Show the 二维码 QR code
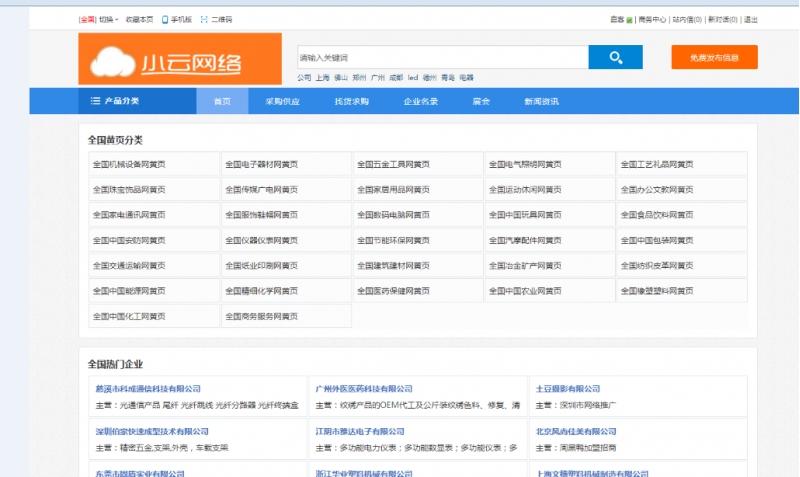Viewport: 800px width, 477px height. tap(216, 19)
